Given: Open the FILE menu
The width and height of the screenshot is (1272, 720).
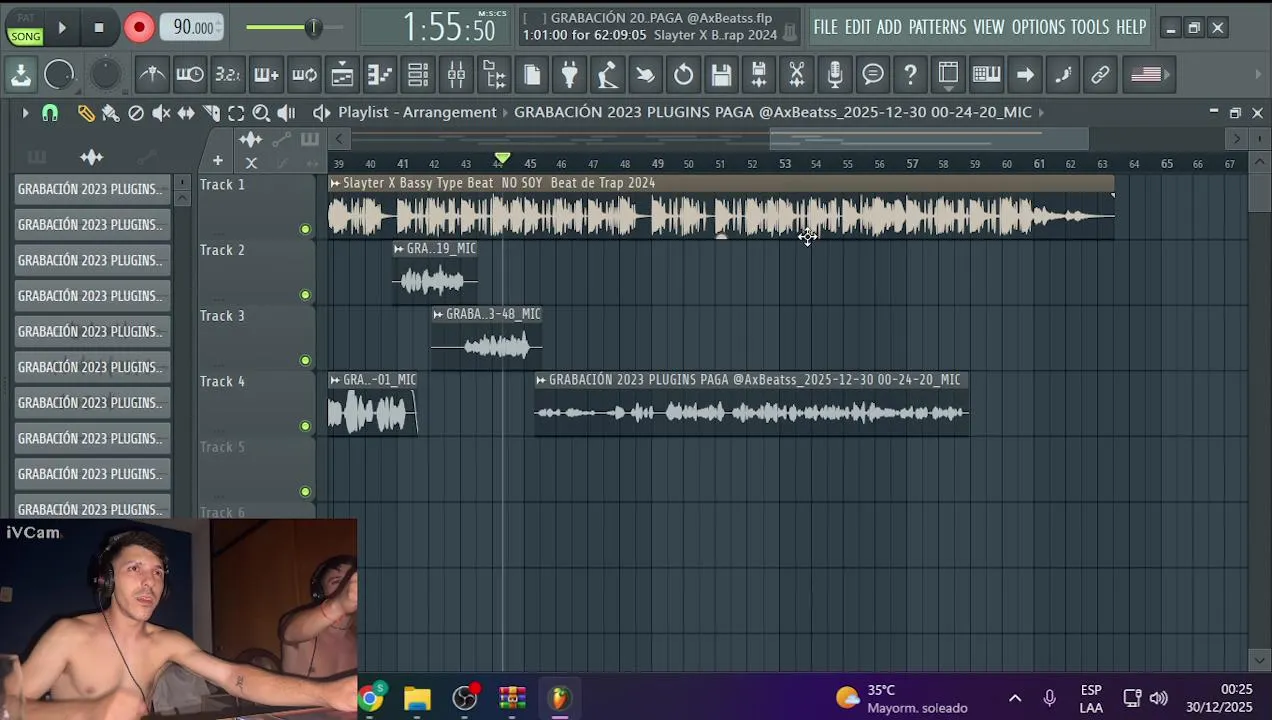Looking at the screenshot, I should 825,27.
